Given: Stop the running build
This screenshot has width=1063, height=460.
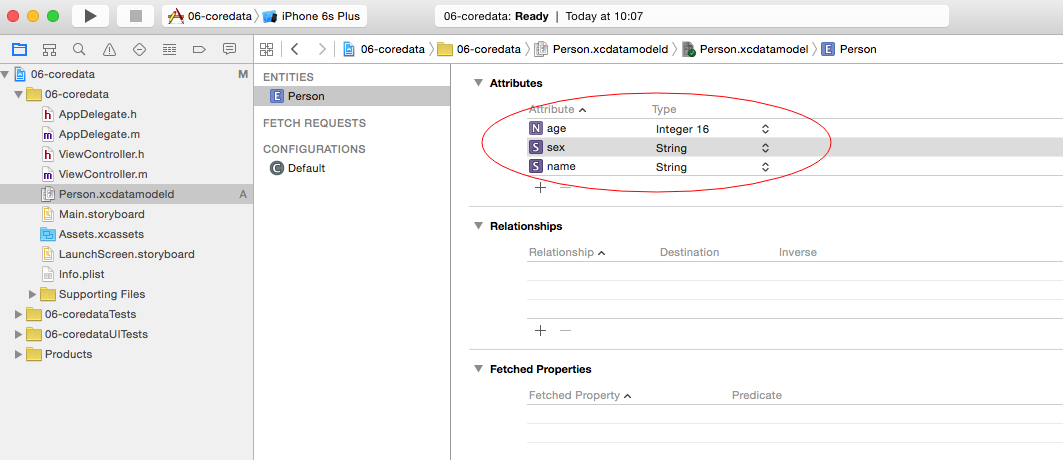Looking at the screenshot, I should coord(136,16).
